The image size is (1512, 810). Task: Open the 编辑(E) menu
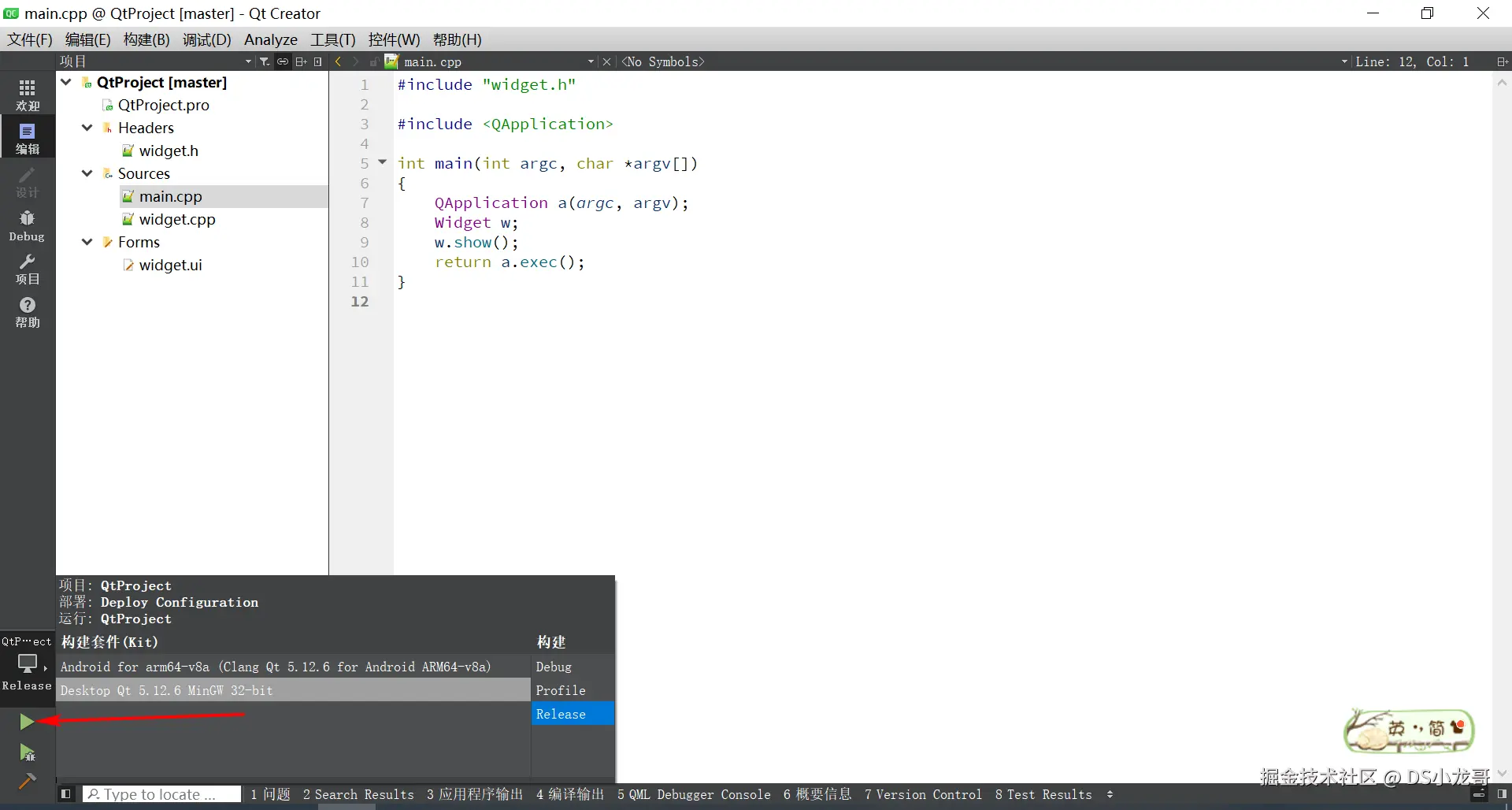(87, 39)
